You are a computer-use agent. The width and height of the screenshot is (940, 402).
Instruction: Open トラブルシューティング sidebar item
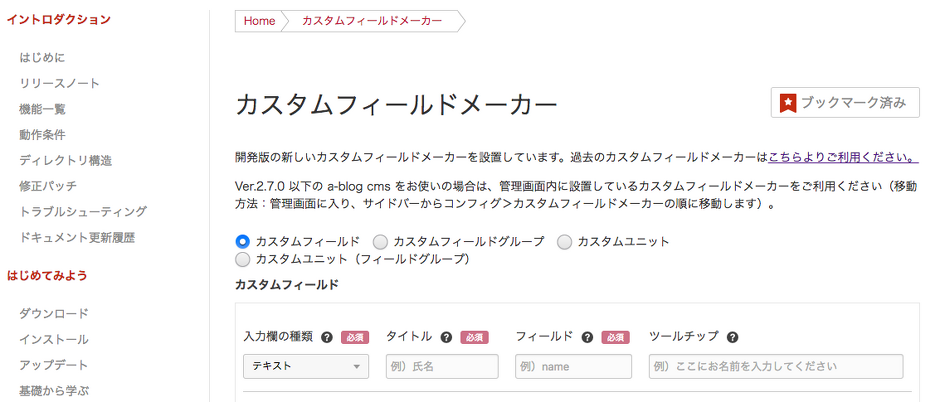(x=83, y=211)
